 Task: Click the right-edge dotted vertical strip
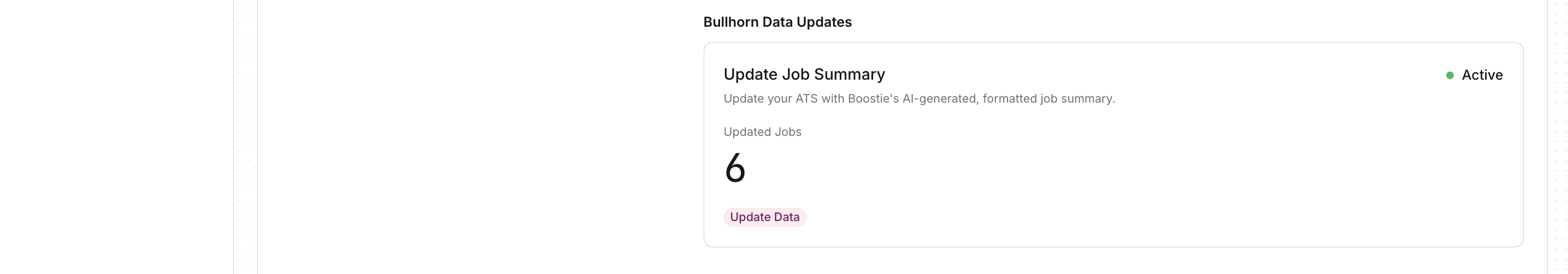tap(1557, 136)
